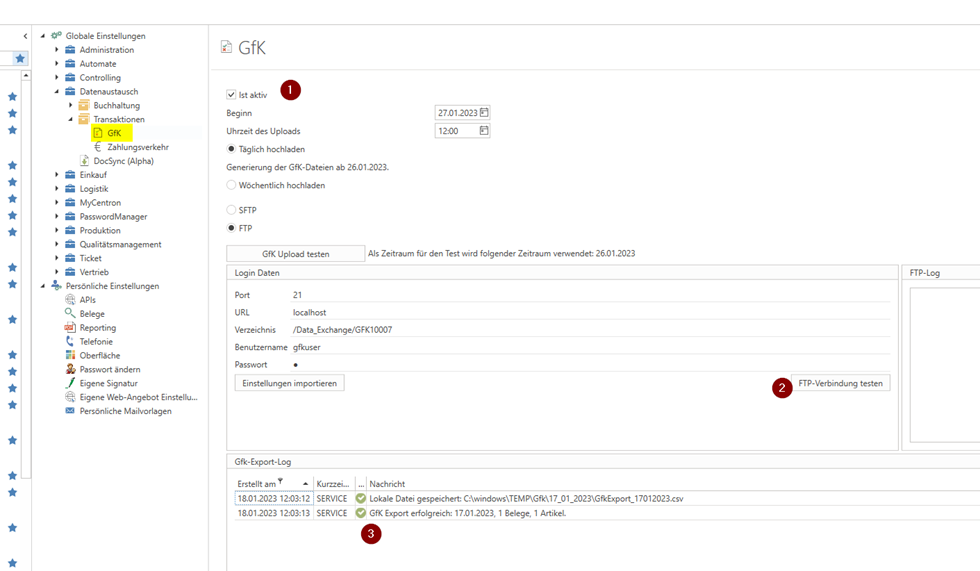Click the APIs icon under Persönliche Einstellungen
Screen dimensions: 980x571
coord(70,300)
